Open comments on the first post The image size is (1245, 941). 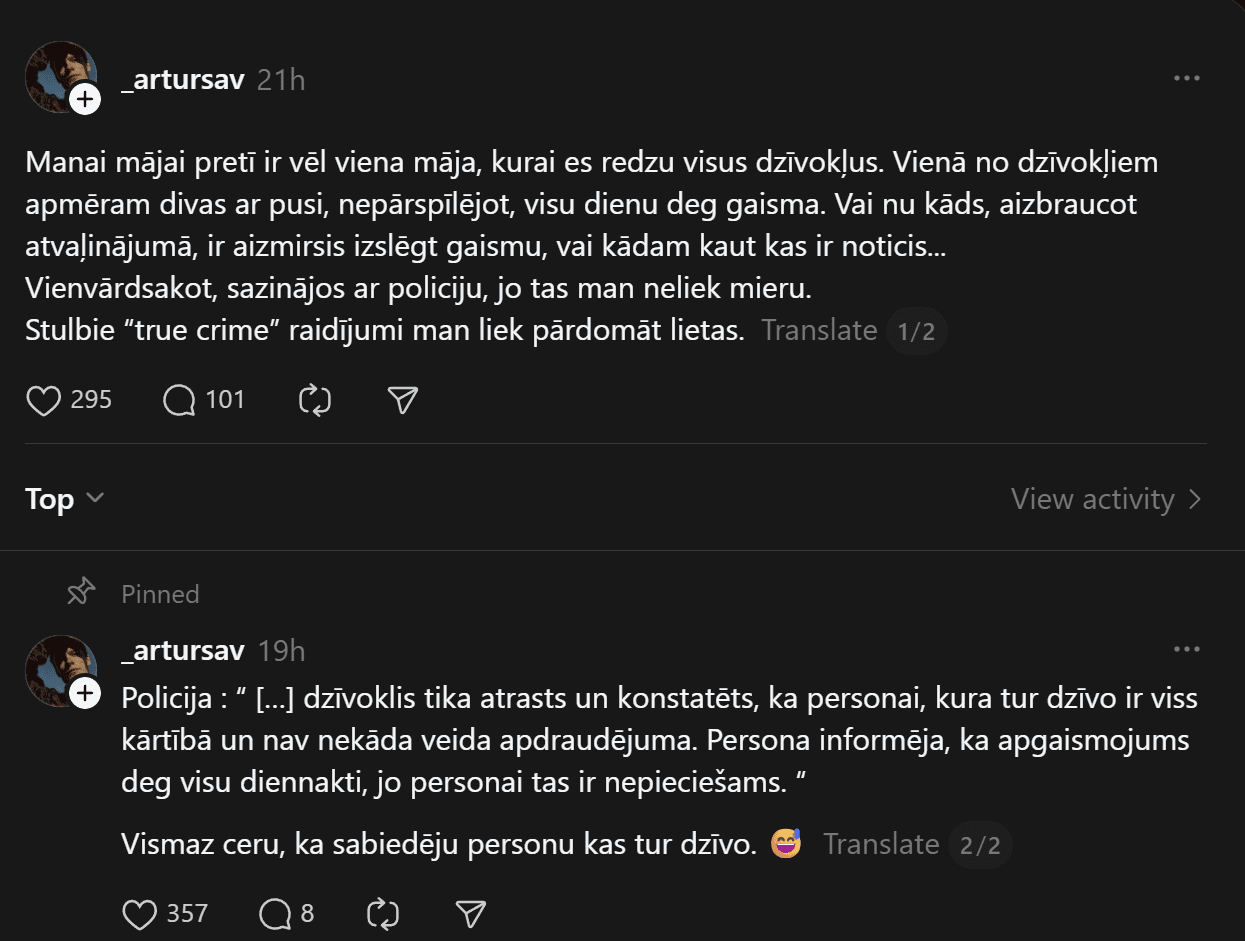coord(180,401)
